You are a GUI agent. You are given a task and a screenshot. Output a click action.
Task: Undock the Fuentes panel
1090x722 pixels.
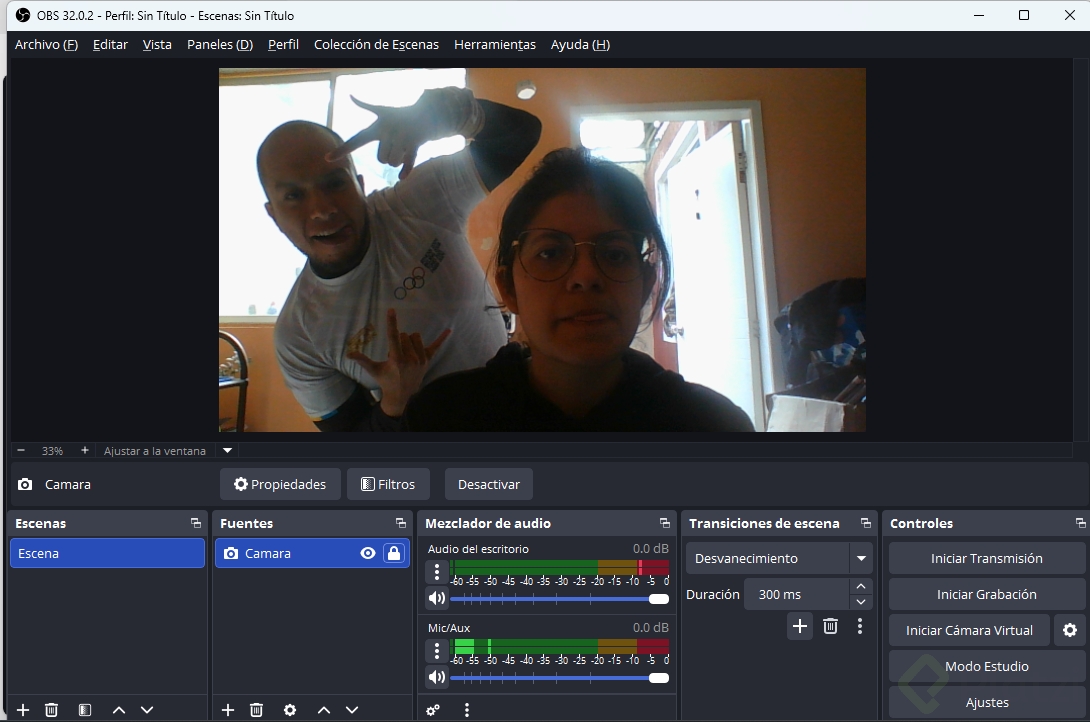click(x=401, y=523)
